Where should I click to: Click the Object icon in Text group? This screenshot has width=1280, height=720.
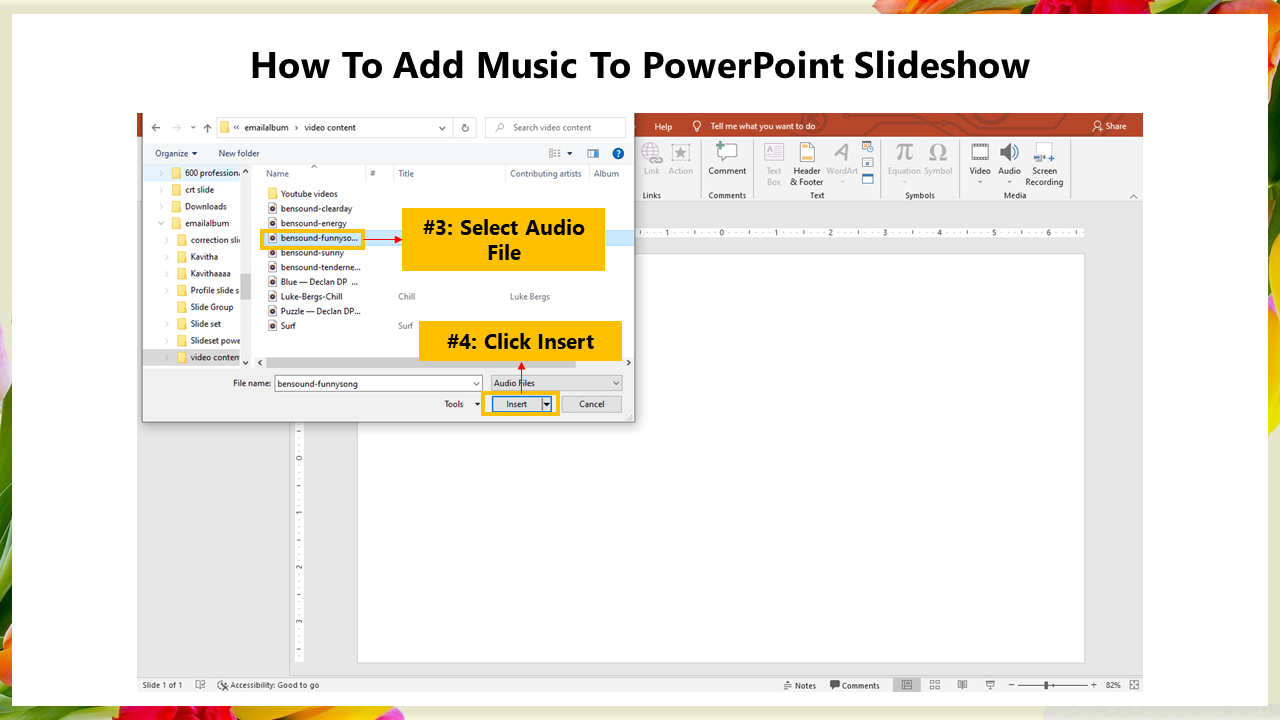pyautogui.click(x=867, y=178)
